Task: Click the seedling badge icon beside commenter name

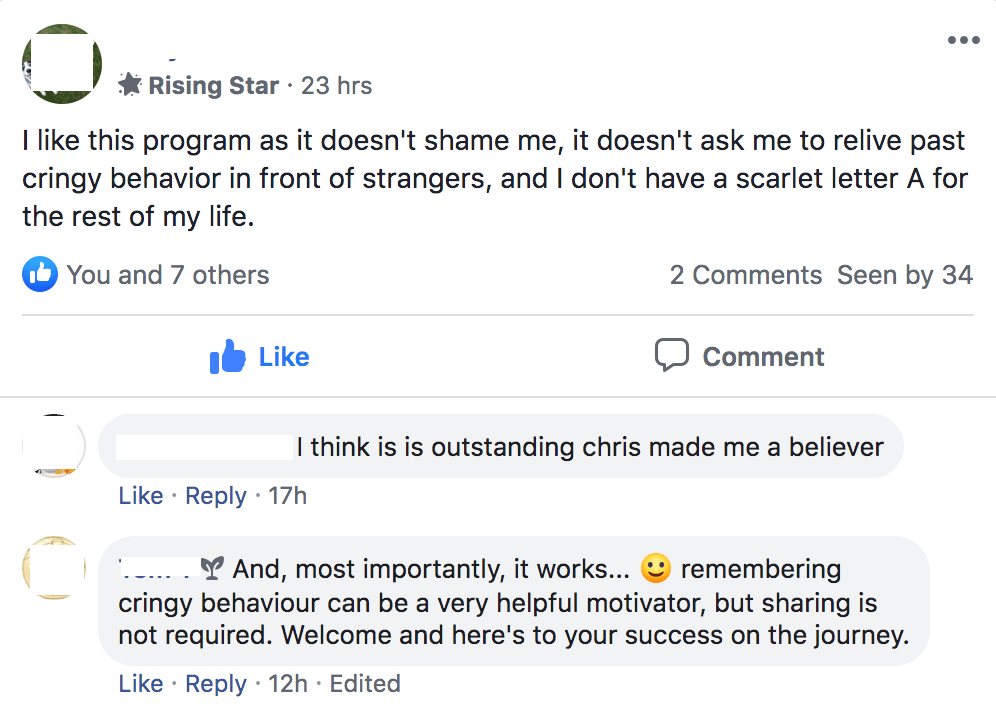Action: coord(212,568)
